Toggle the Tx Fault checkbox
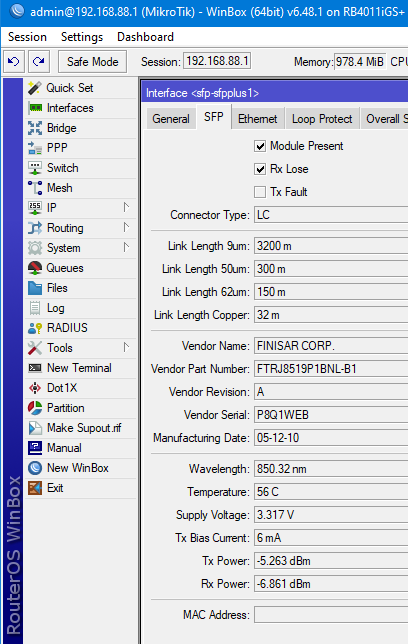Screen dimensions: 408x644 260,192
